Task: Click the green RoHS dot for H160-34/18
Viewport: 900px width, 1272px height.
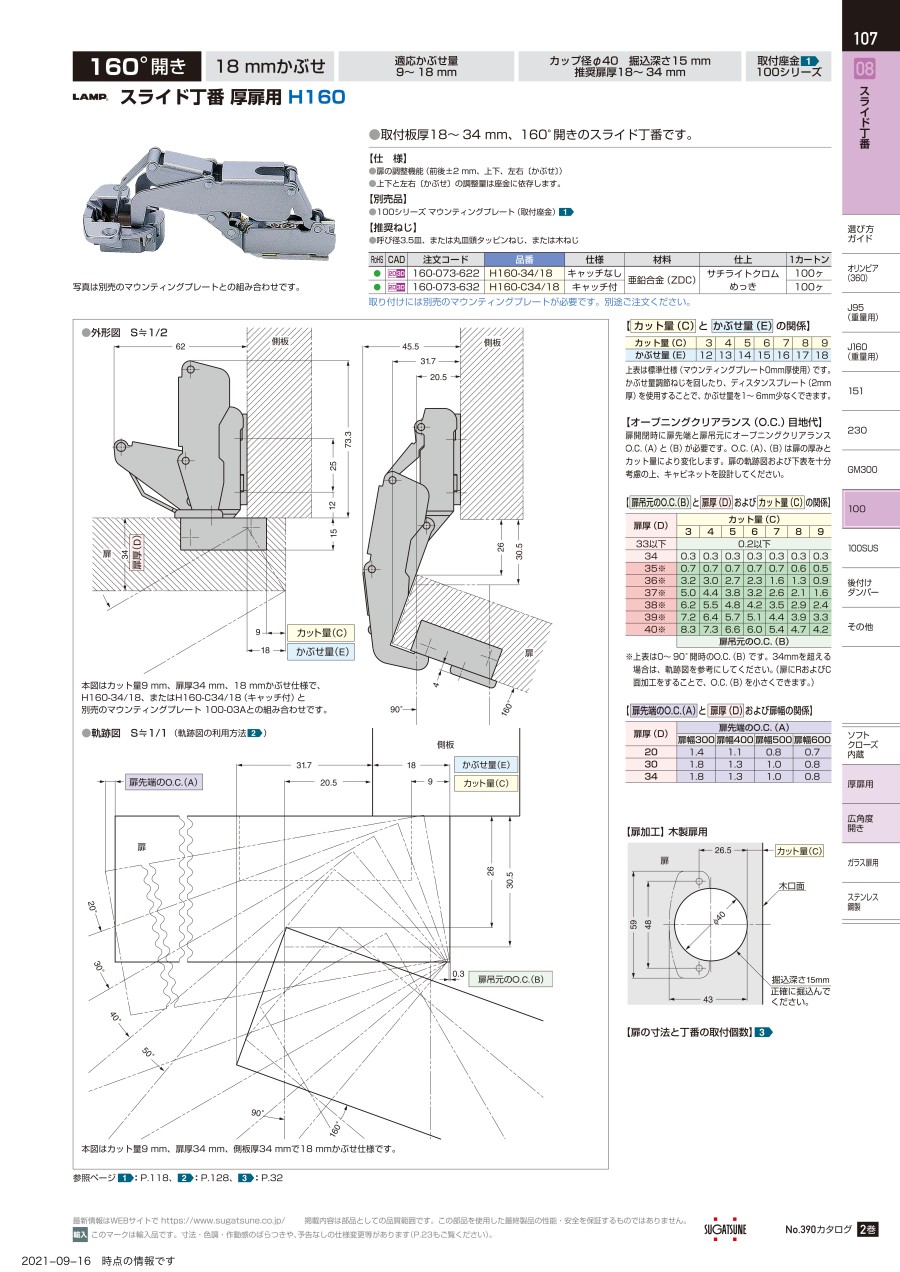Action: pos(376,273)
